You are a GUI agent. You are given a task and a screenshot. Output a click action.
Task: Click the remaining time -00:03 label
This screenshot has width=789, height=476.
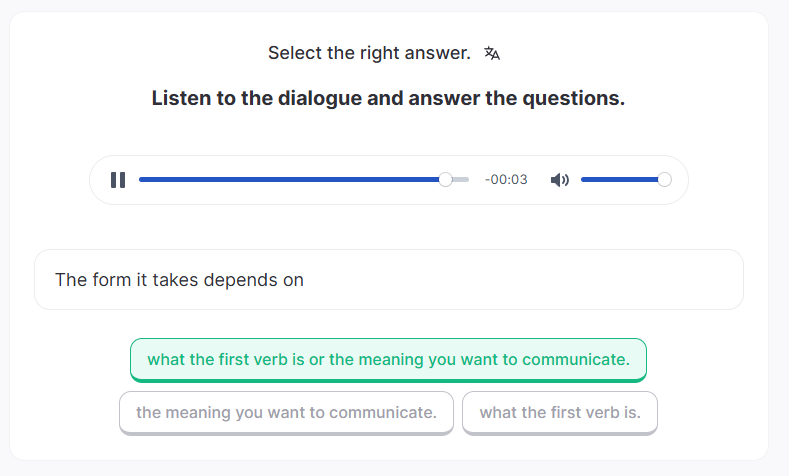[506, 180]
